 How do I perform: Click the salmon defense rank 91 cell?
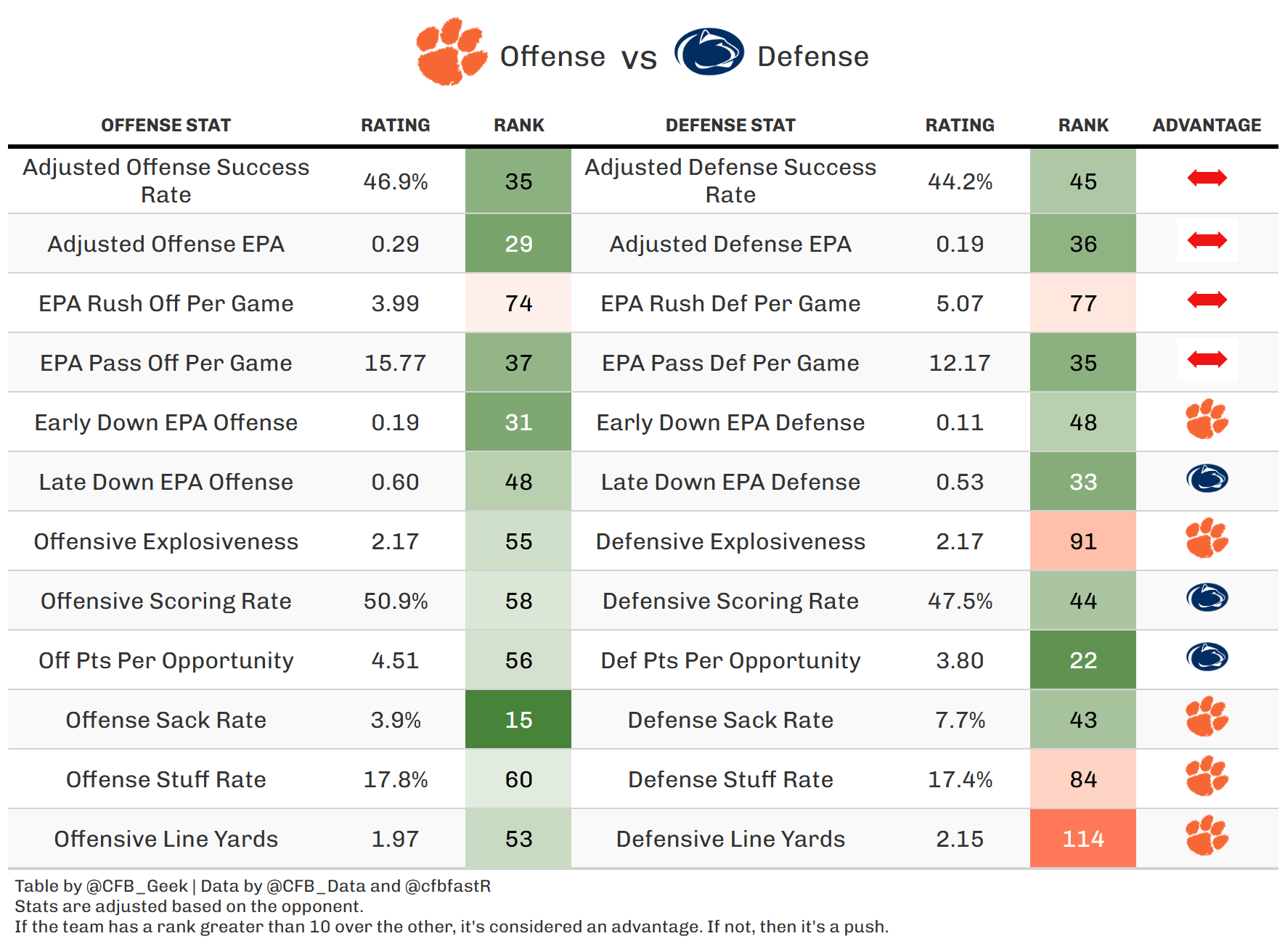pos(1083,541)
